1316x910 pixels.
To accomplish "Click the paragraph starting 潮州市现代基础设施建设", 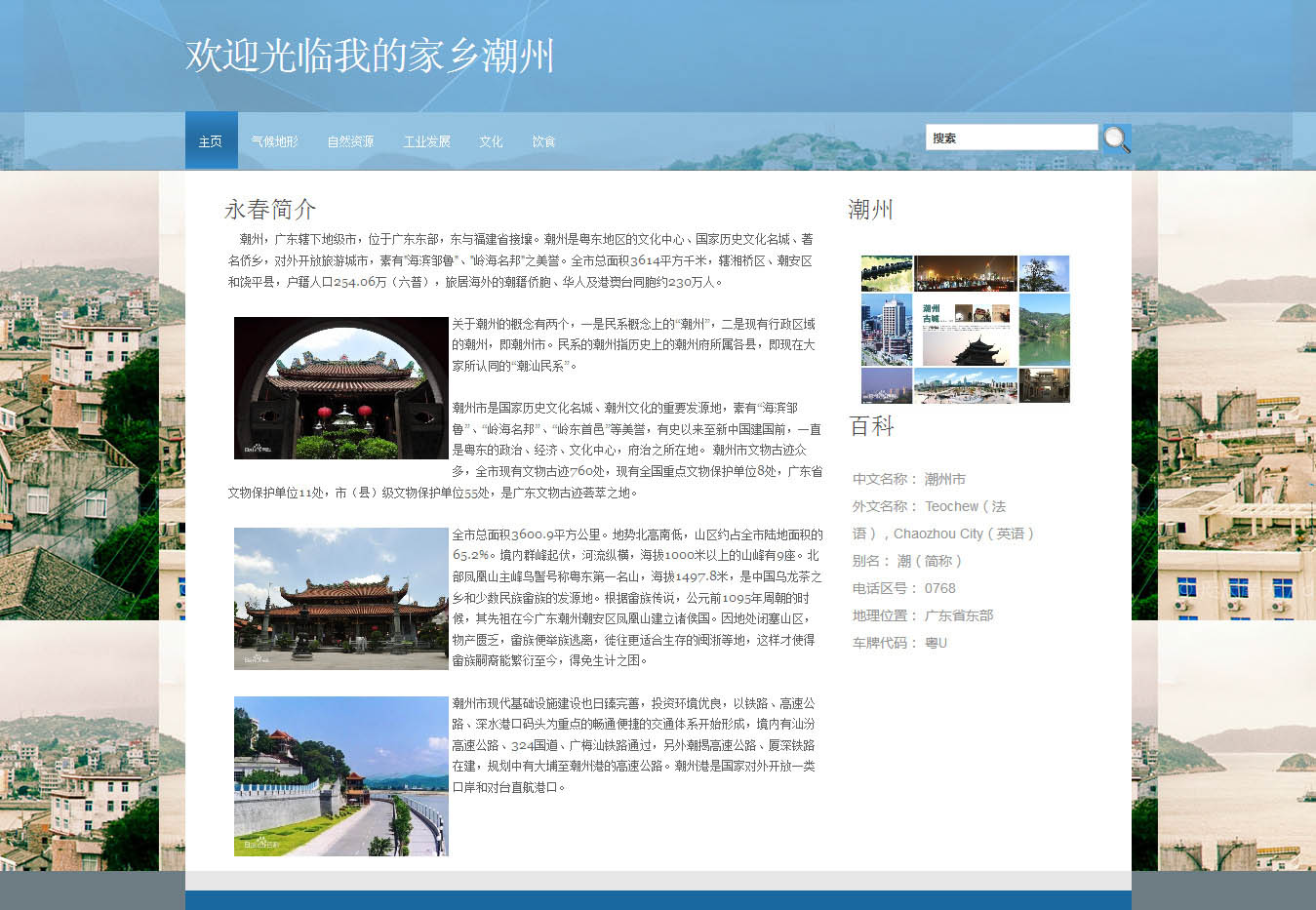I will [634, 744].
